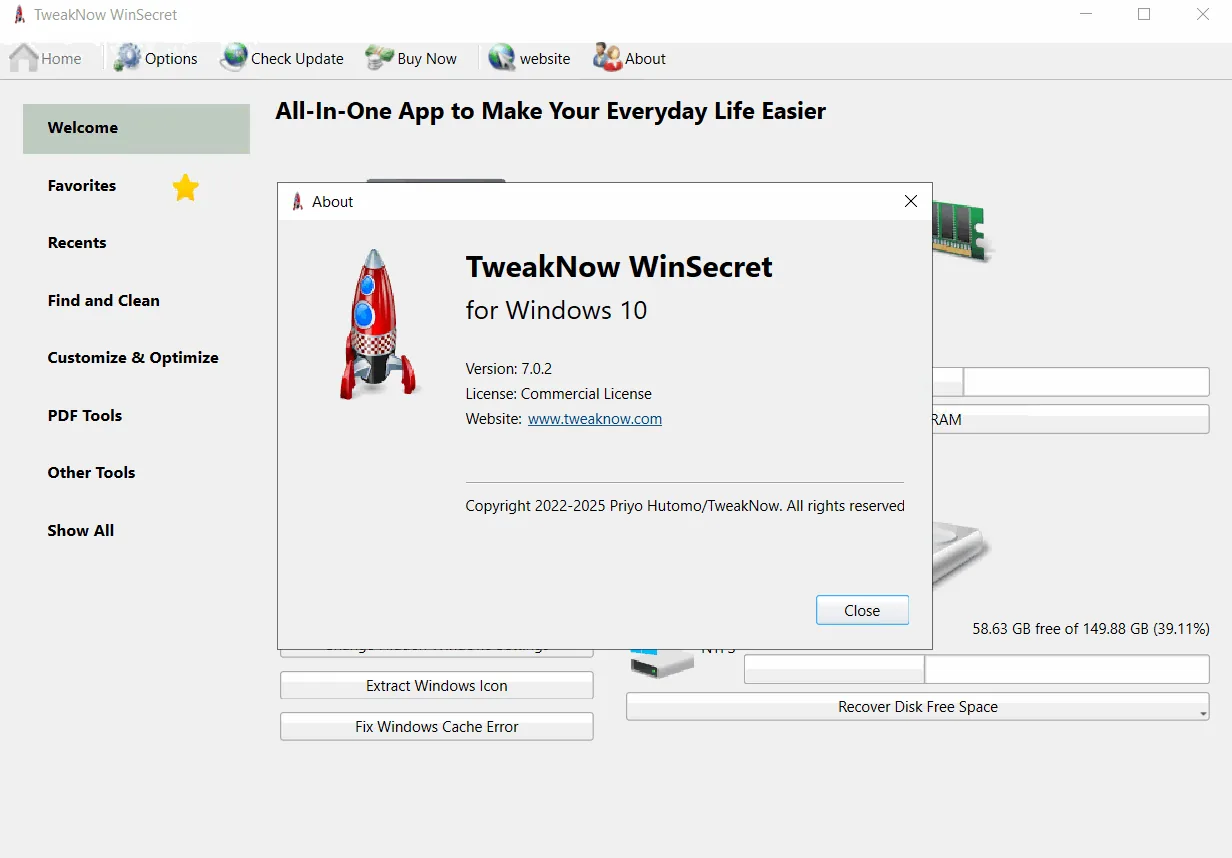Click the Home house icon in toolbar
Screen dimensions: 1232x858
(24, 58)
